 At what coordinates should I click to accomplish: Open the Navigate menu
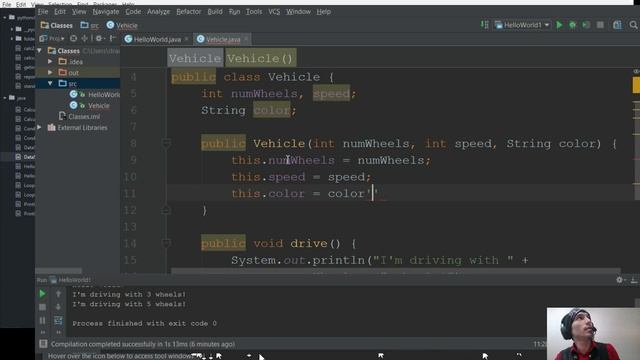pos(106,11)
